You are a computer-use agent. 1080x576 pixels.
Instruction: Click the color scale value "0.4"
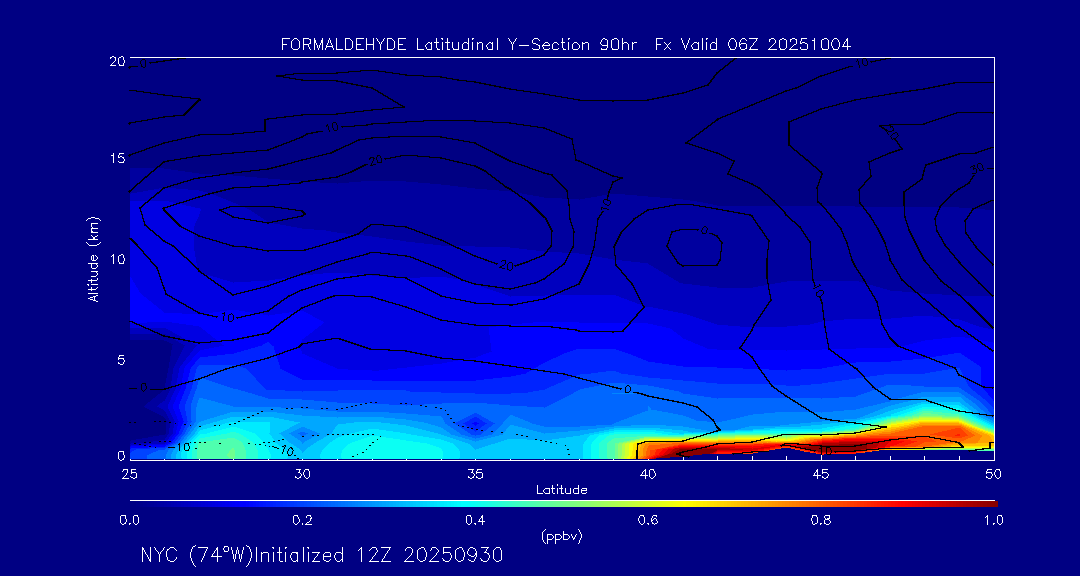(475, 520)
